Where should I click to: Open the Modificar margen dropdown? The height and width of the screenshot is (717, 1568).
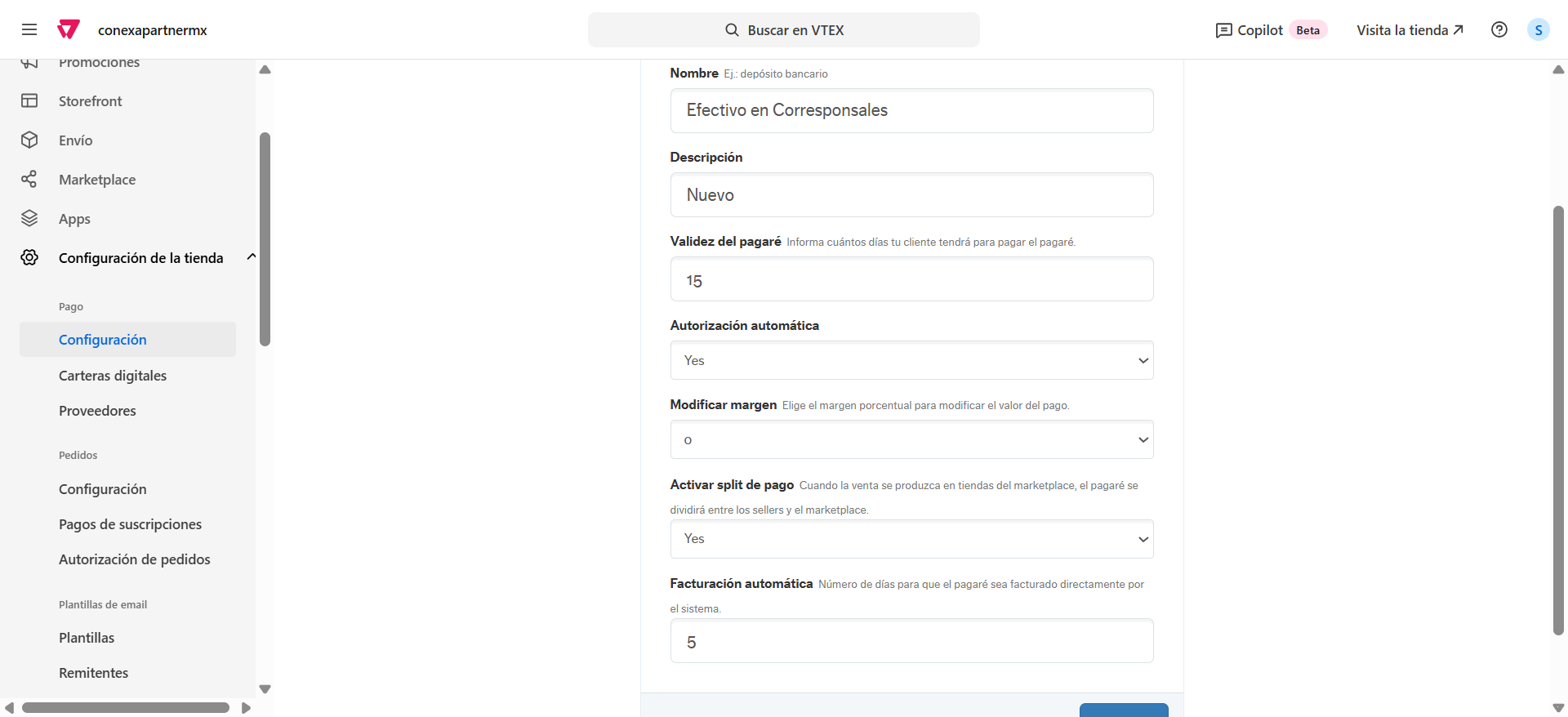pyautogui.click(x=911, y=440)
